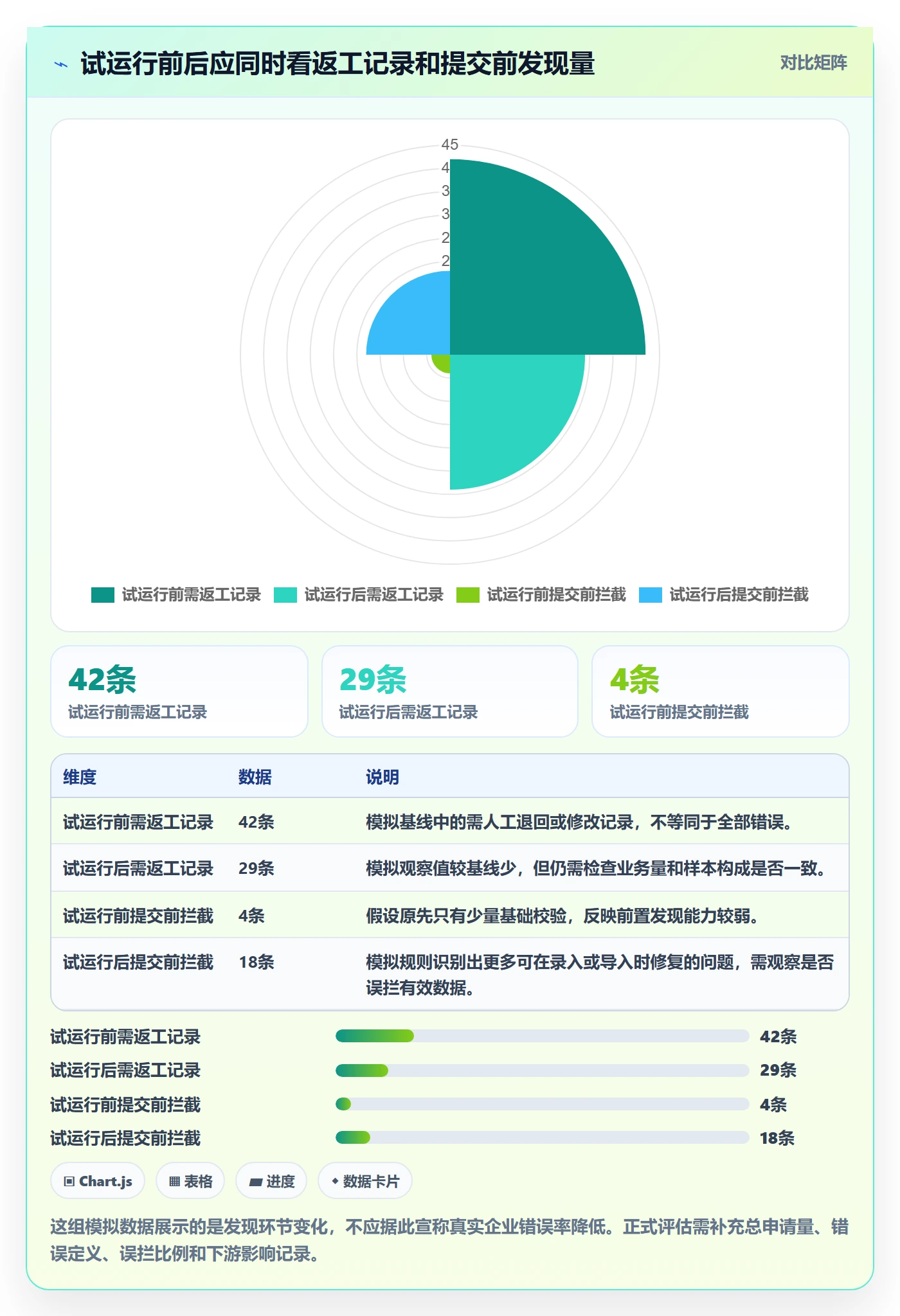Select table row cell 试运行前提交前拦截
This screenshot has height=1316, width=900.
click(138, 916)
